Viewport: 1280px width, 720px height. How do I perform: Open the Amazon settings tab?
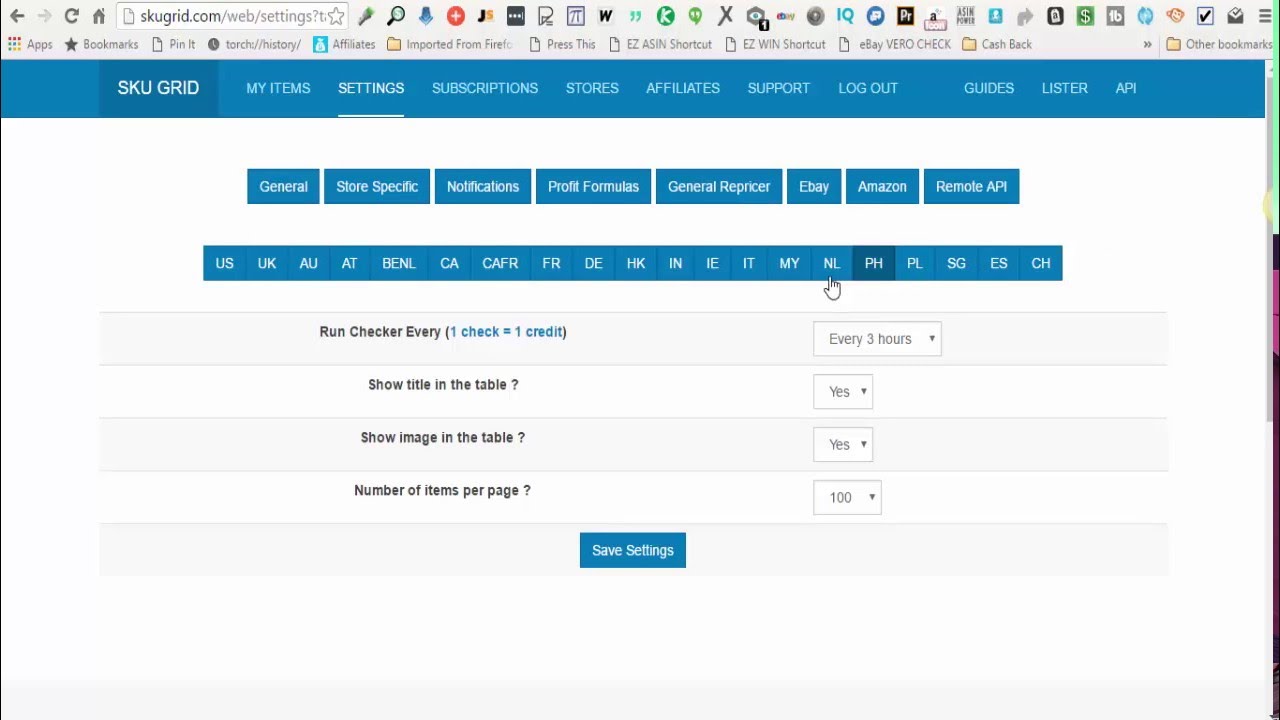[882, 187]
